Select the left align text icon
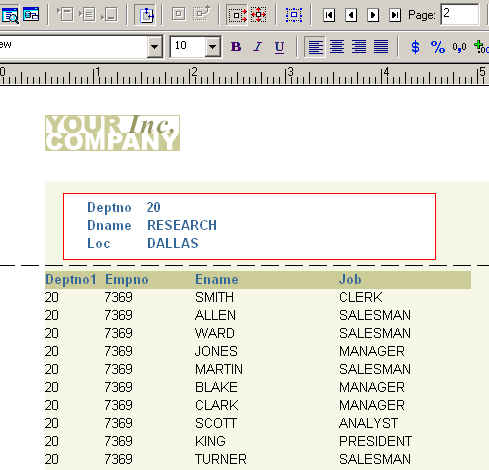 click(315, 47)
